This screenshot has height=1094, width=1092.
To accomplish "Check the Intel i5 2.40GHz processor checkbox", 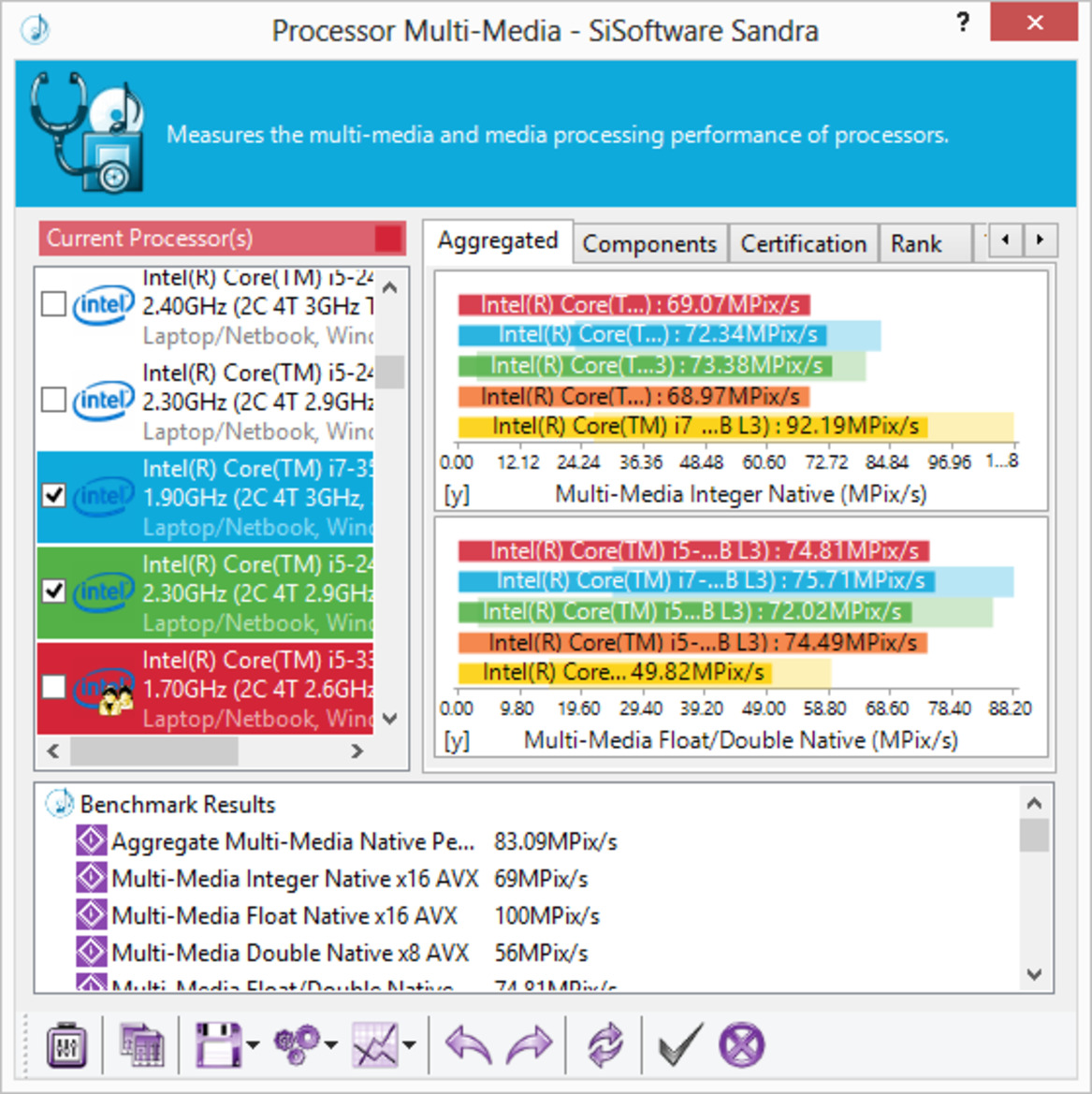I will tap(53, 304).
